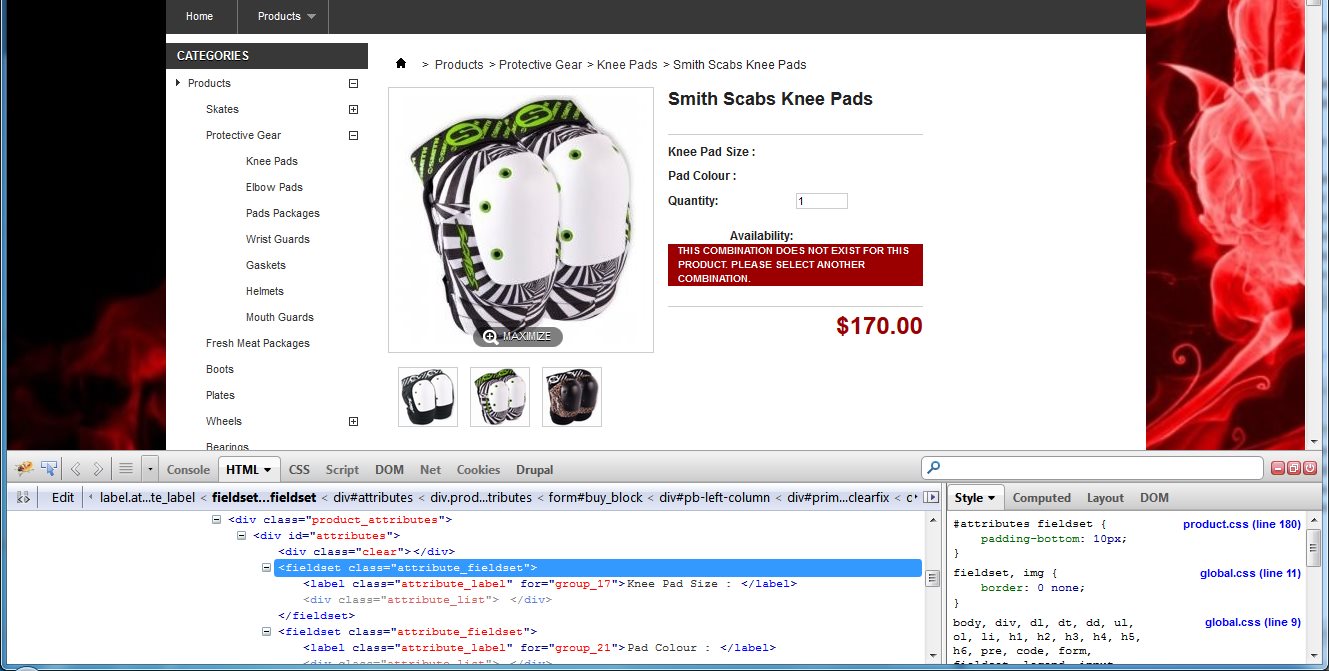This screenshot has width=1329, height=671.
Task: Collapse the Pad Colour fieldset node
Action: pyautogui.click(x=267, y=632)
